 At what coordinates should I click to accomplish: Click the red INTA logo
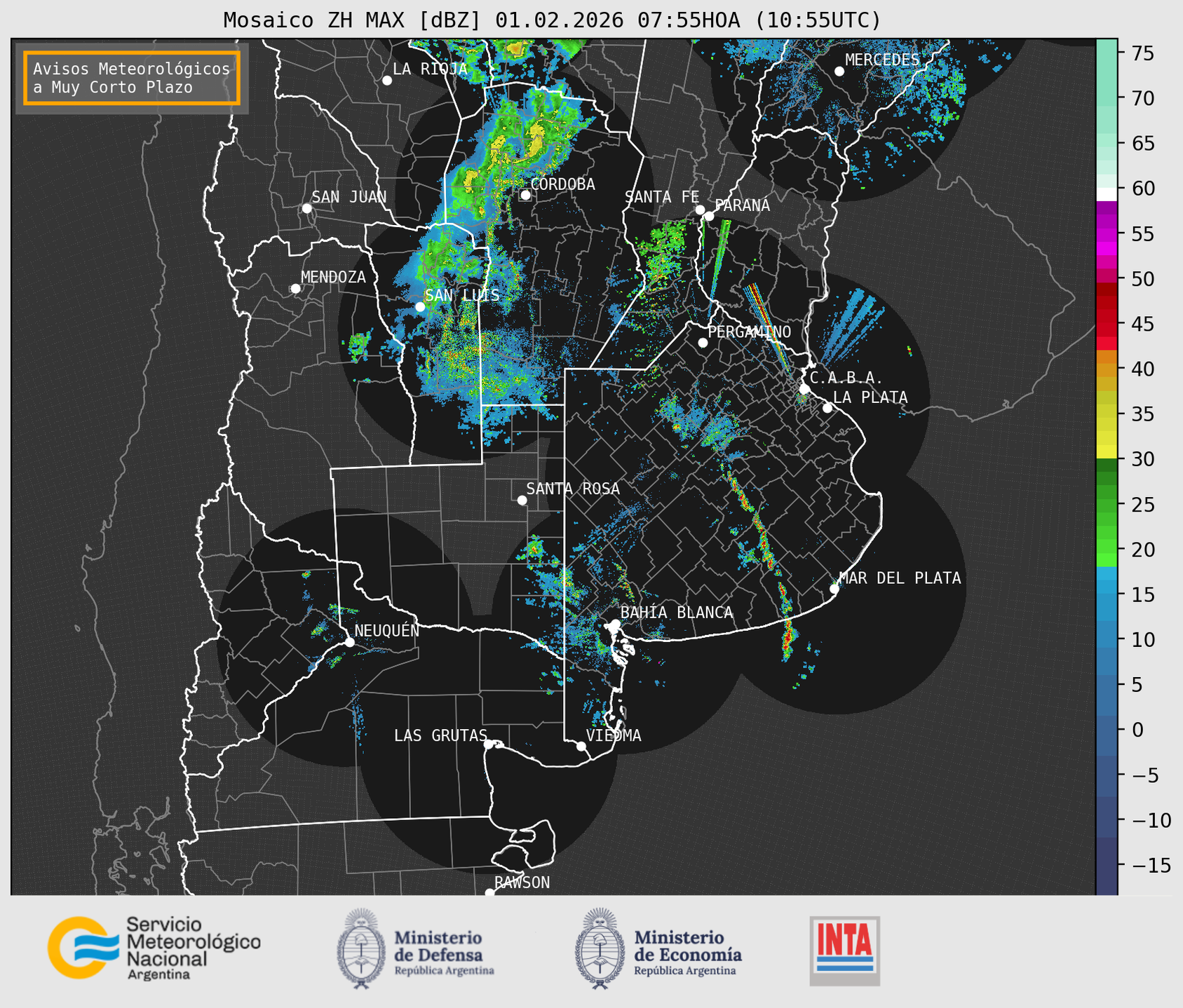[x=844, y=950]
